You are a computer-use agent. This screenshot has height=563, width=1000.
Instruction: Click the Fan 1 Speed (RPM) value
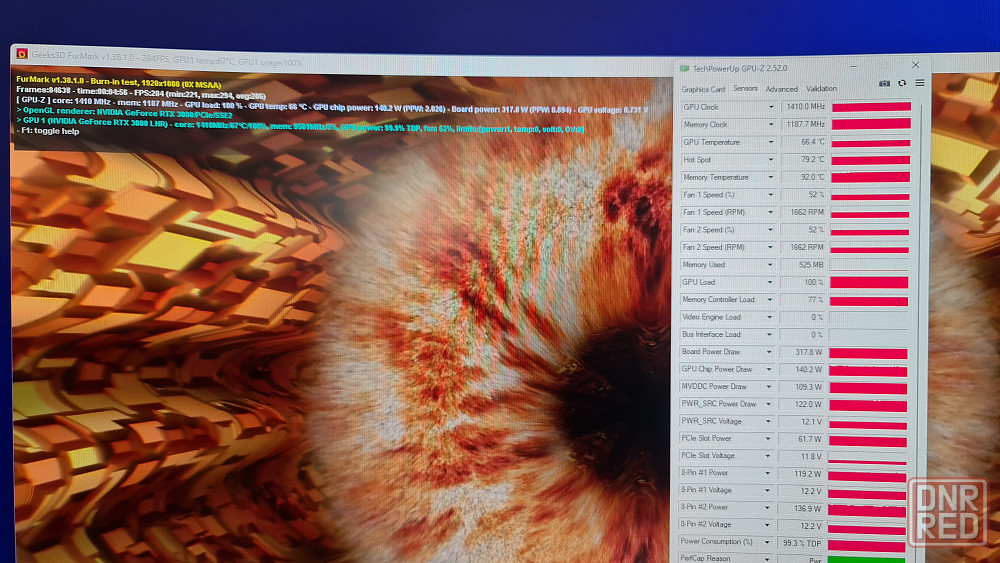[x=803, y=212]
